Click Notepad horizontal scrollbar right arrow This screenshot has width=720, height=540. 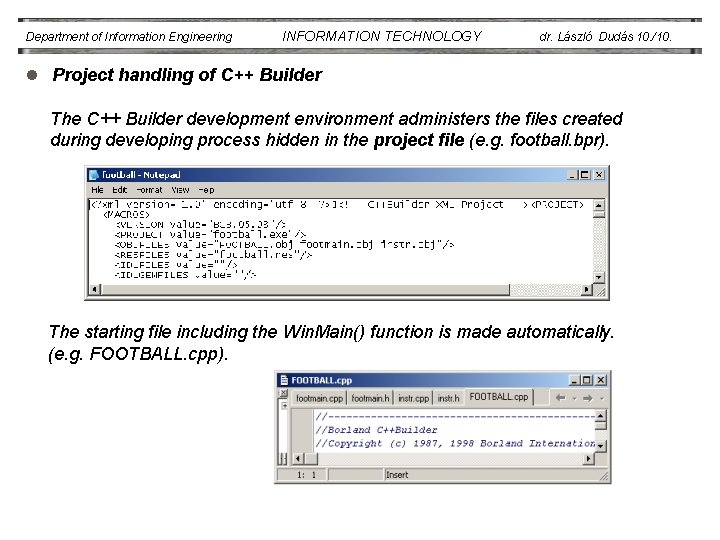[586, 289]
